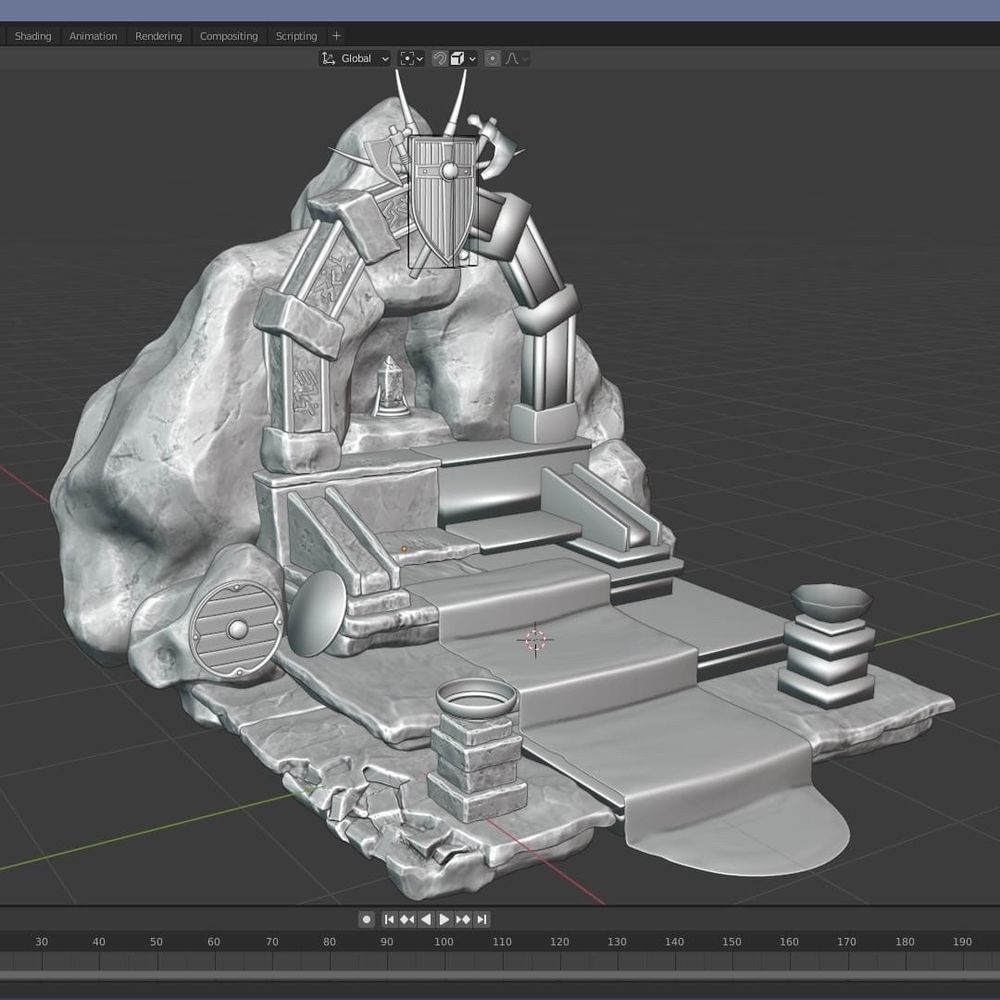Click the 120 frame label

(x=559, y=941)
